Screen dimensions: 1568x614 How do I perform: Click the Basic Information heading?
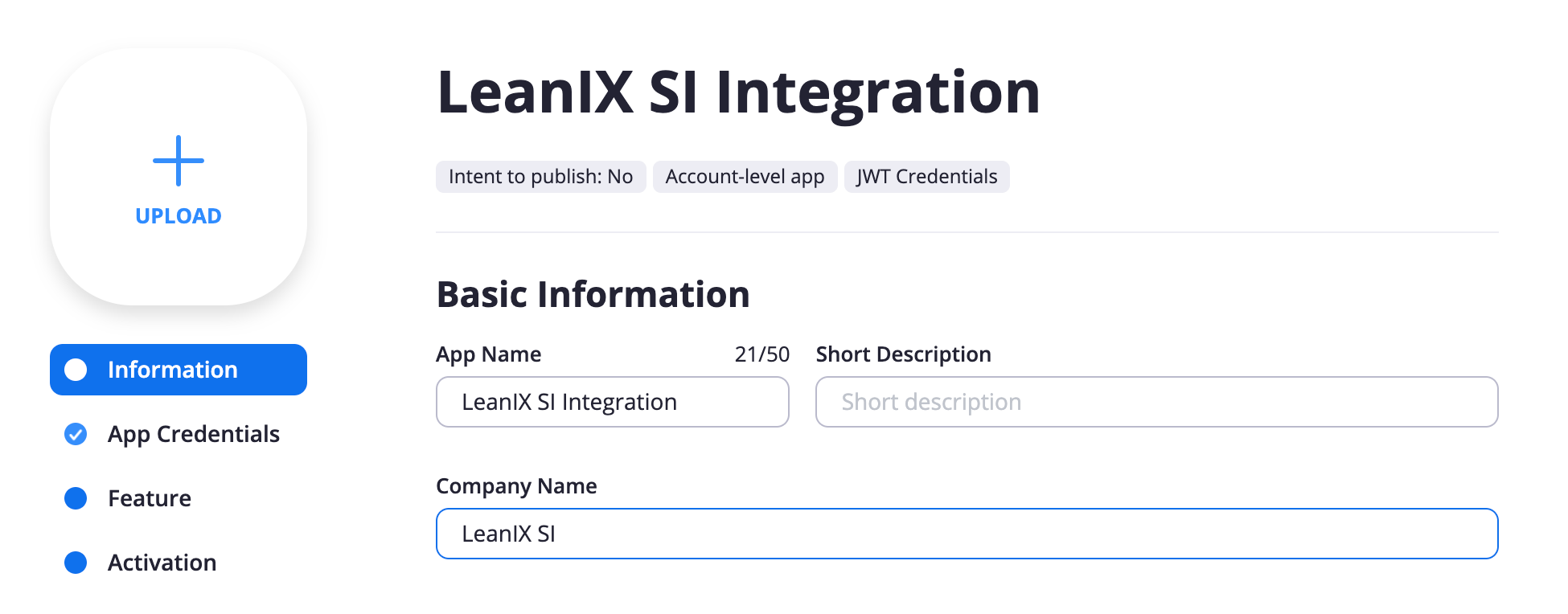pos(593,294)
